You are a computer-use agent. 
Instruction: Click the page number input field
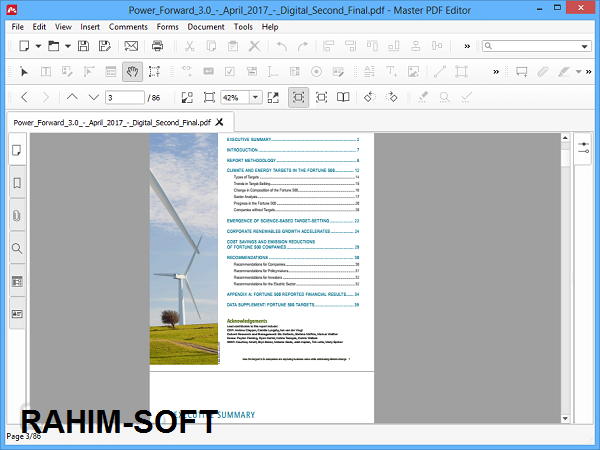pos(124,97)
